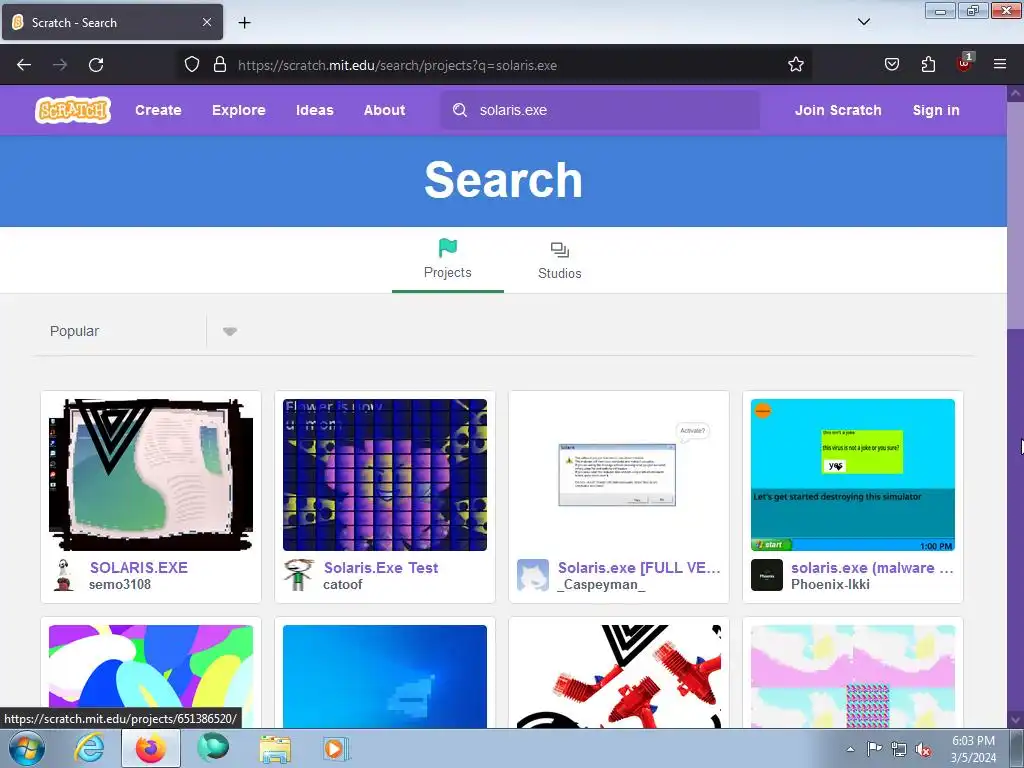Click author name Phoenix-Ikki
Screen dimensions: 1024x768
(831, 584)
